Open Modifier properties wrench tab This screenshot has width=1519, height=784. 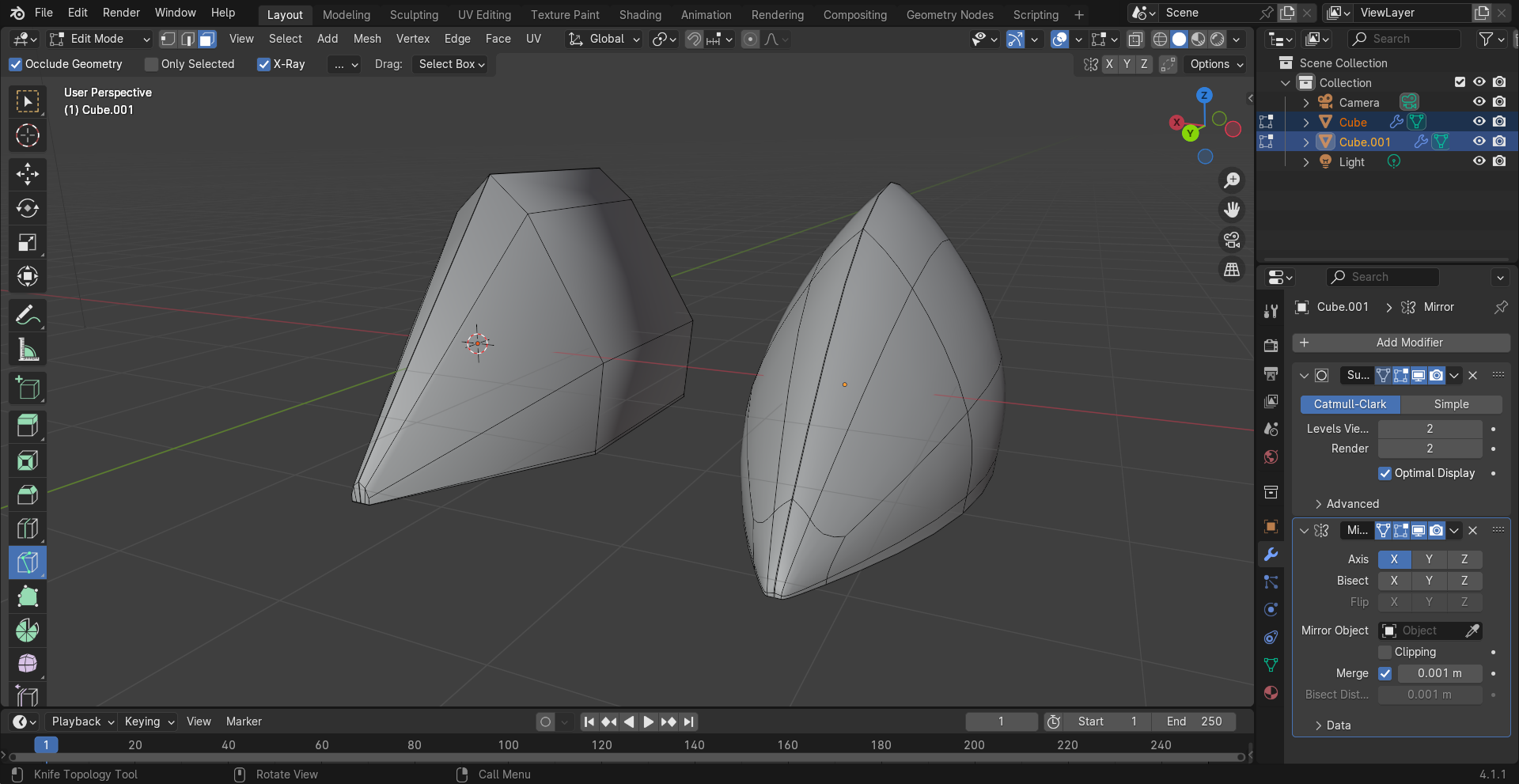1271,555
